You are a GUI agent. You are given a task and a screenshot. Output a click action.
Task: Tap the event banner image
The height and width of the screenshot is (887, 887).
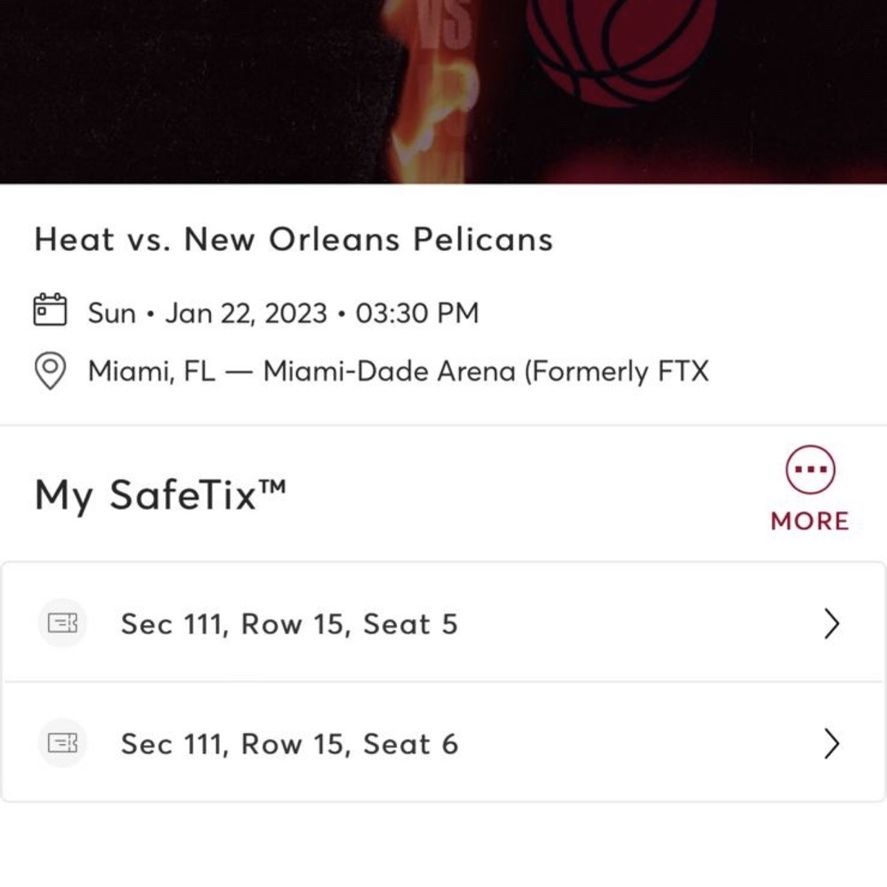tap(444, 92)
